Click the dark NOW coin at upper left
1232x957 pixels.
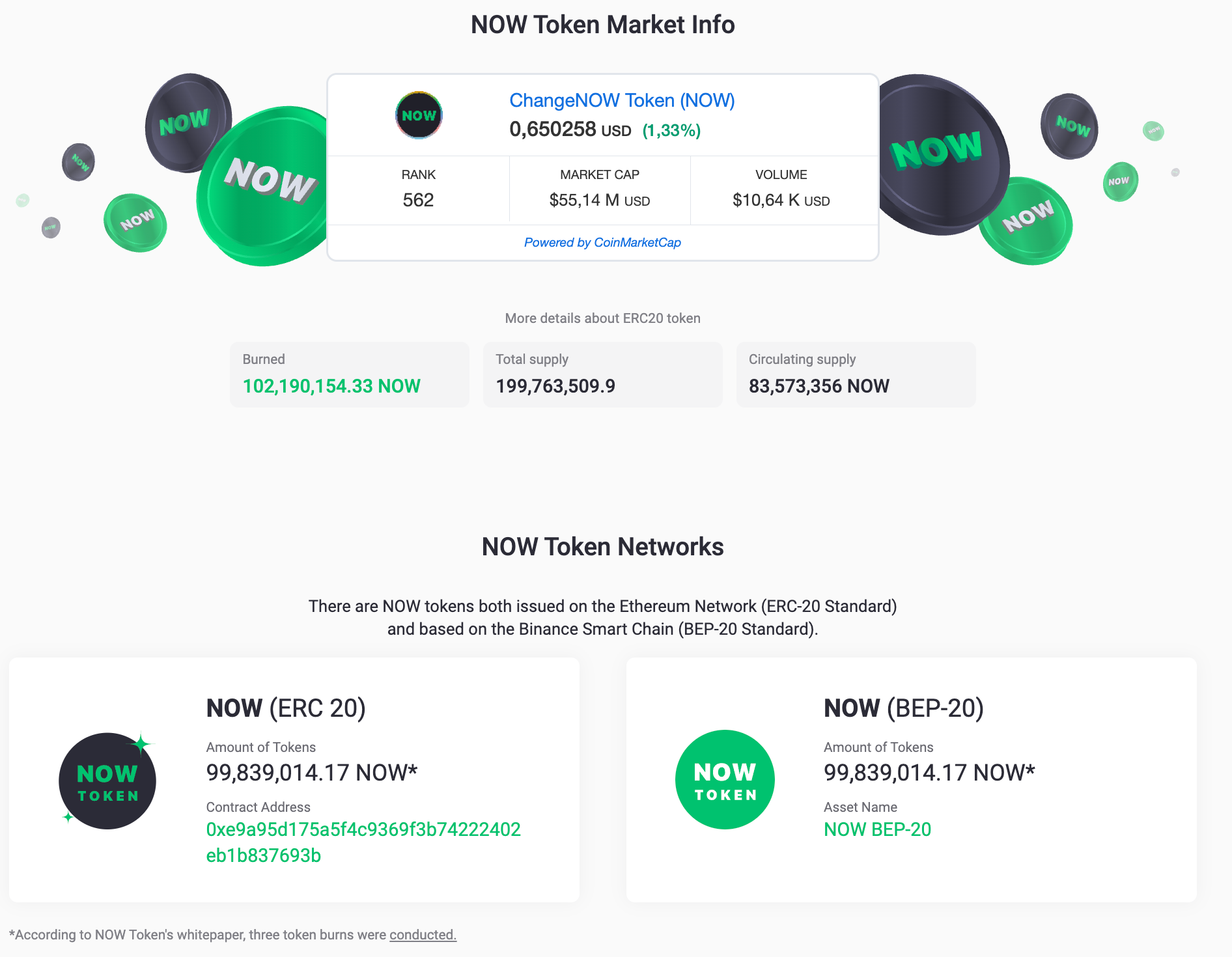pos(188,122)
